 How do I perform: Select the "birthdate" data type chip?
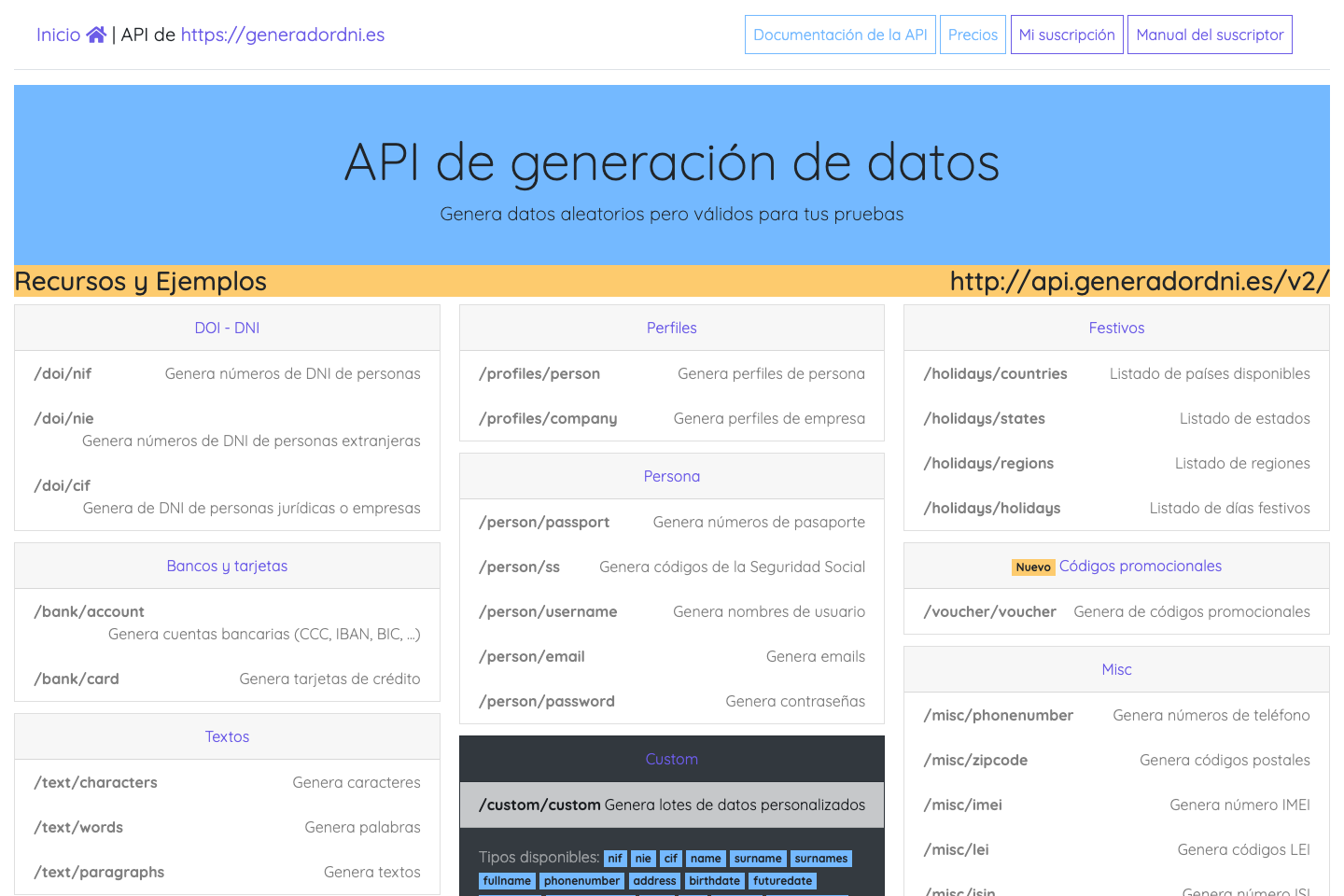714,880
